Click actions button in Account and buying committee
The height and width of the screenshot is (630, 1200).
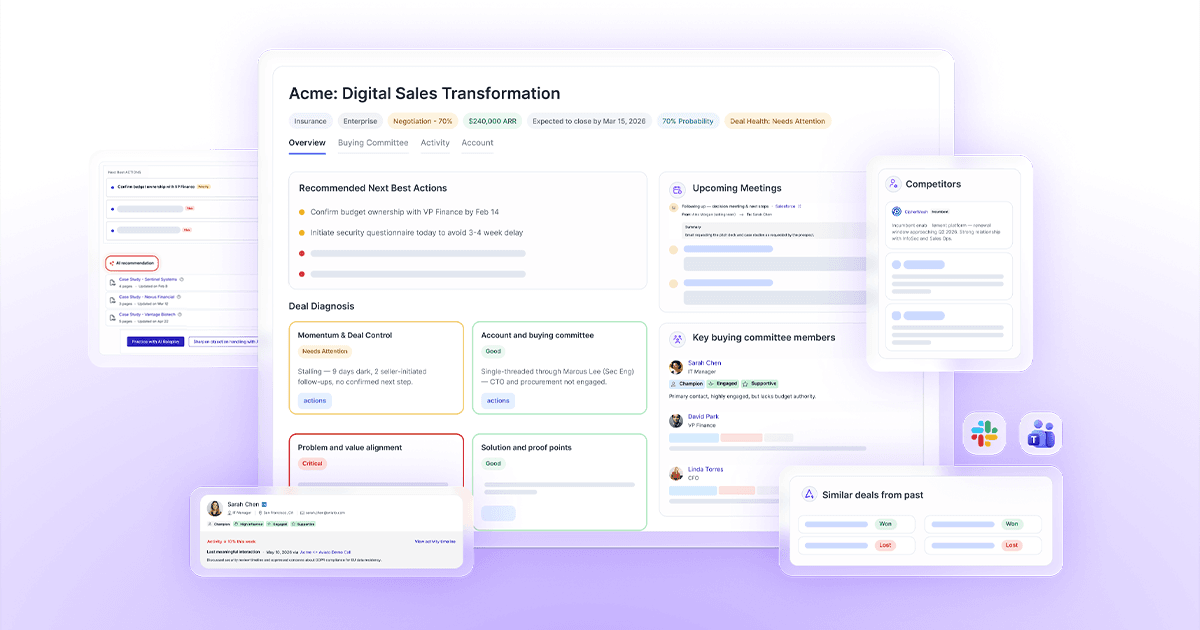[x=498, y=401]
